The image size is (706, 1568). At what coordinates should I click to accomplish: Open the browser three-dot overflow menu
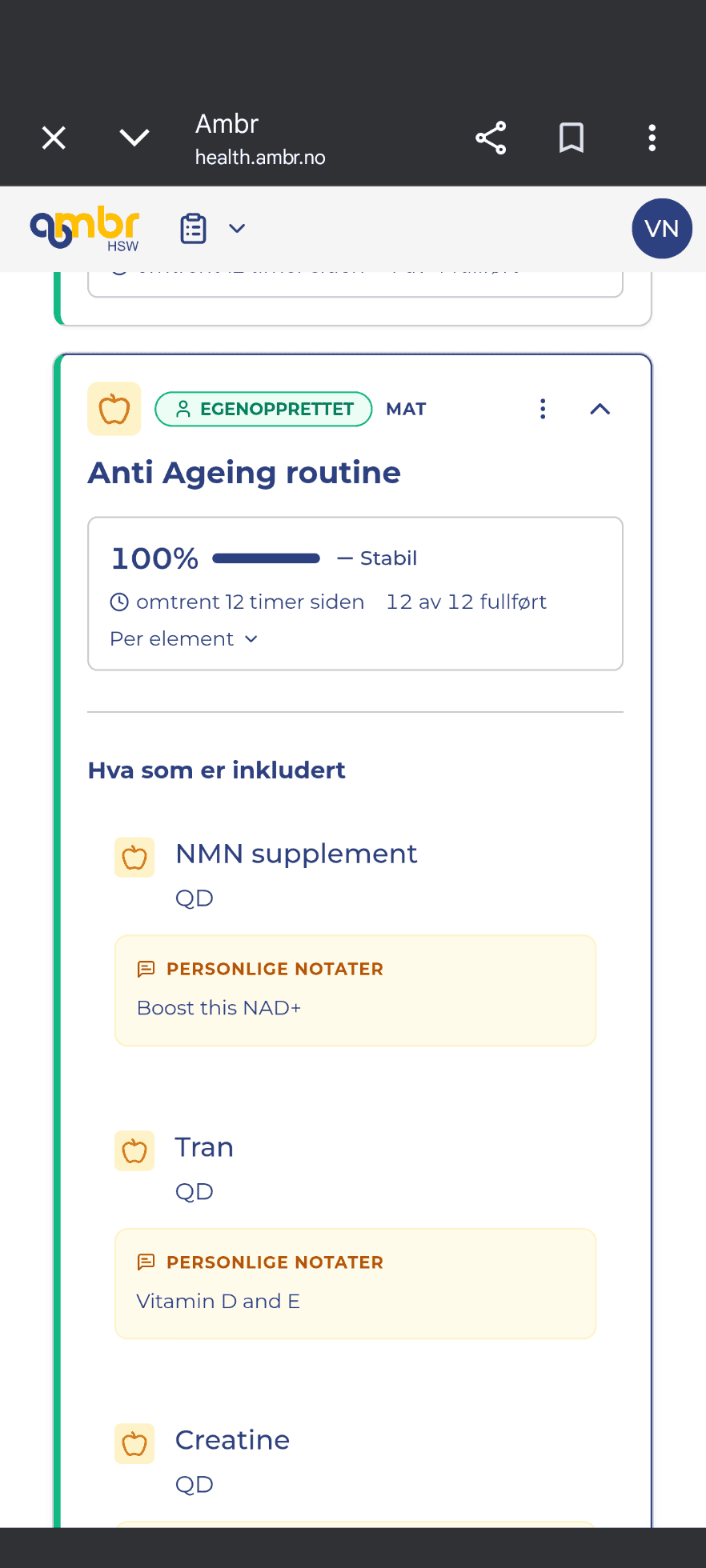(652, 138)
